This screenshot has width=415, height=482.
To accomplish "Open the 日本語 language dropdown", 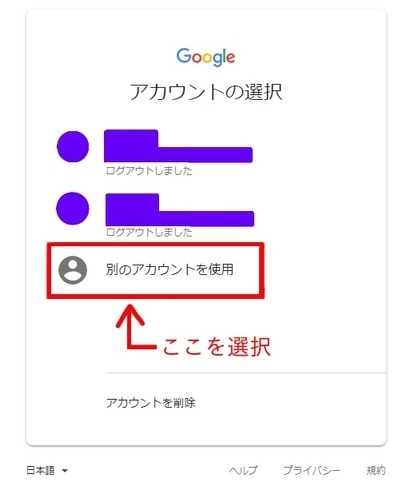I will (47, 471).
